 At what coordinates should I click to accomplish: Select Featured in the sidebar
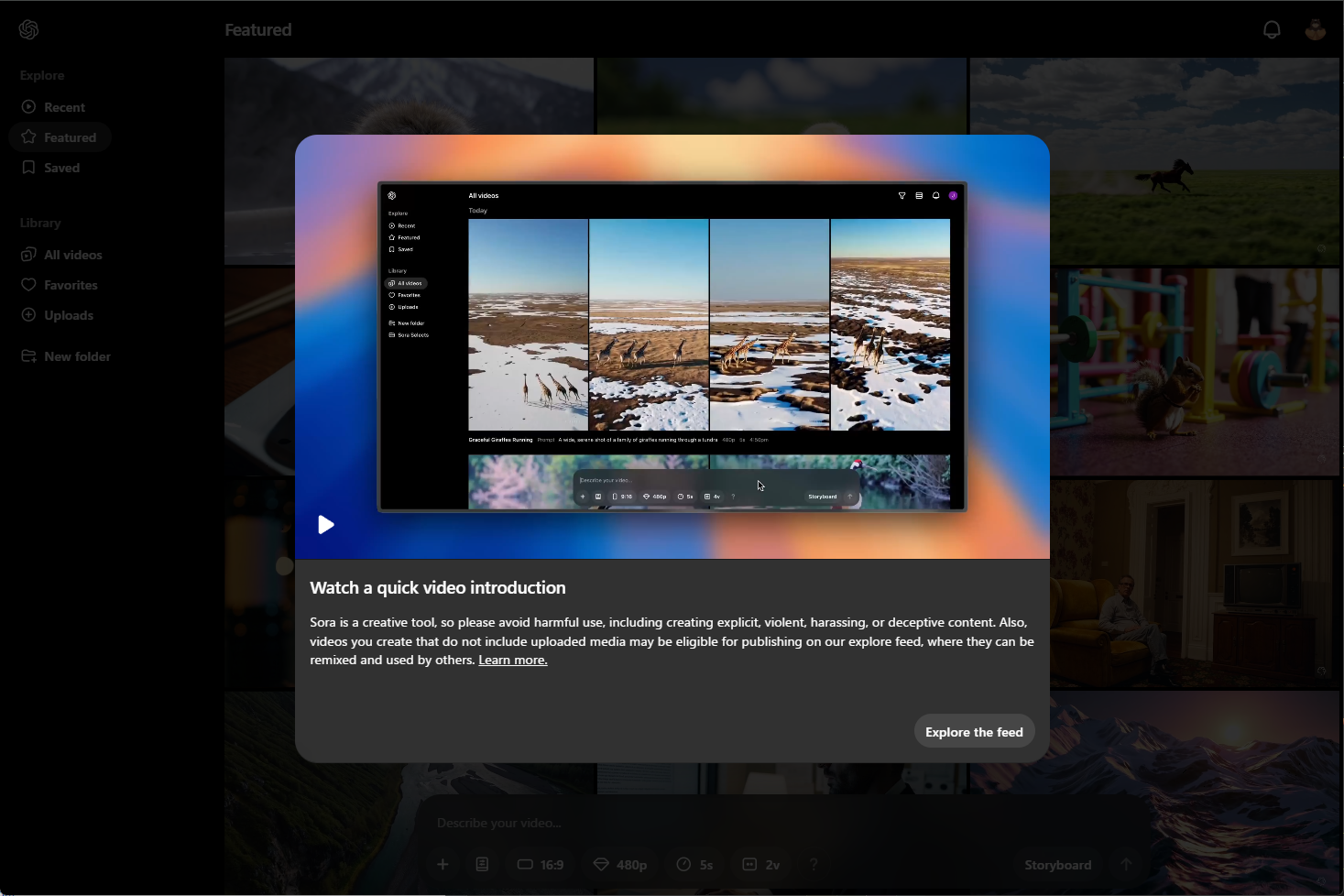[x=60, y=137]
